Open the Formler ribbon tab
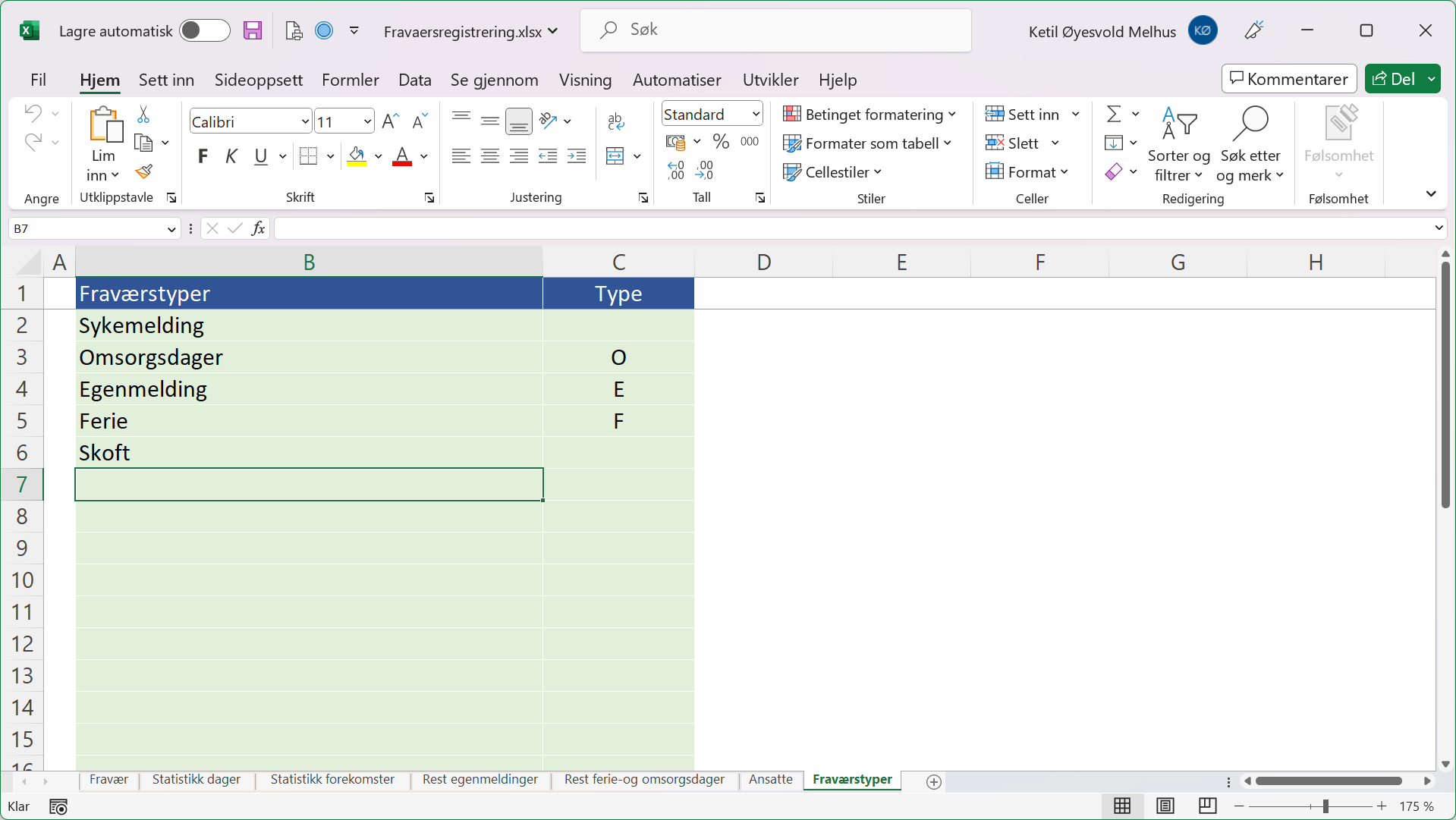Screen dimensions: 1456x820 [351, 80]
